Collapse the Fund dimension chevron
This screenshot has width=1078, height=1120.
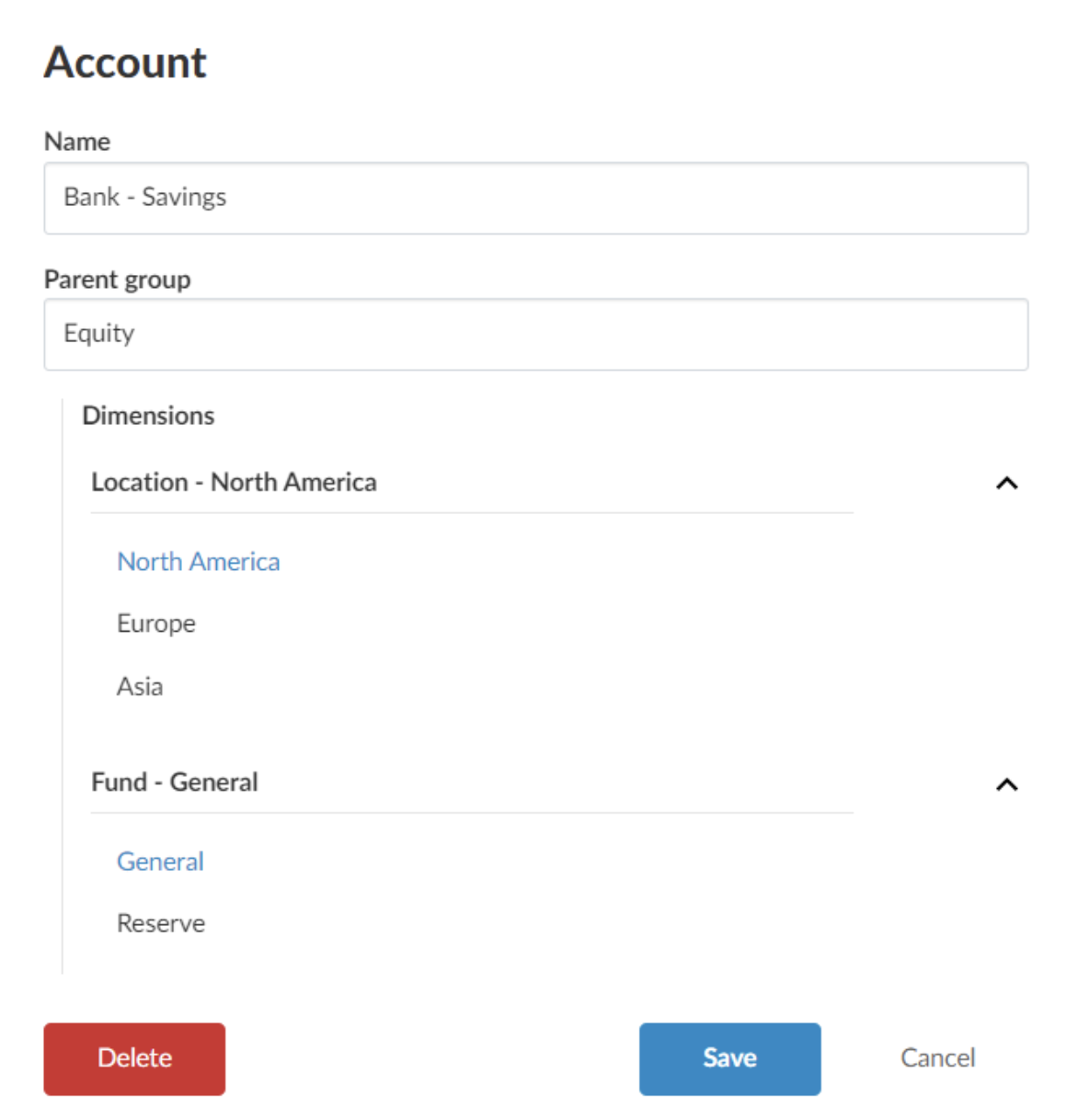click(1006, 784)
